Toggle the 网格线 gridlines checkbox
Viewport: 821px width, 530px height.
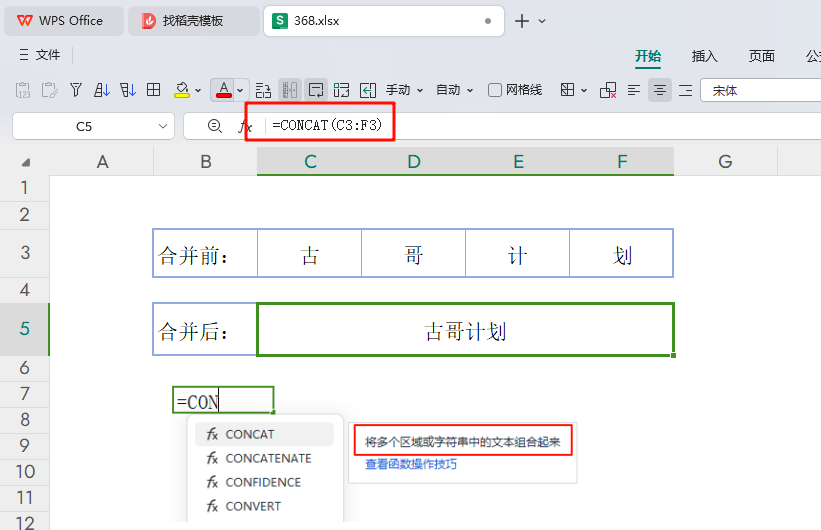[494, 90]
